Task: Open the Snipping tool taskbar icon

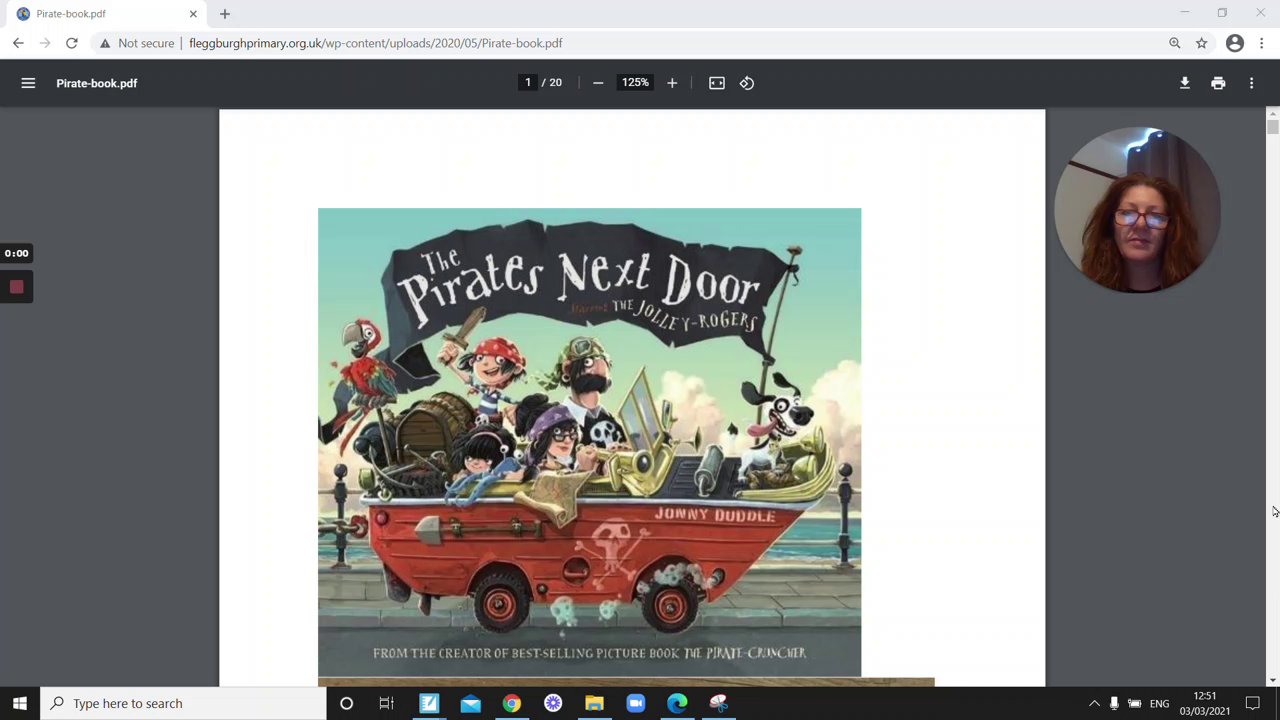Action: coord(719,703)
